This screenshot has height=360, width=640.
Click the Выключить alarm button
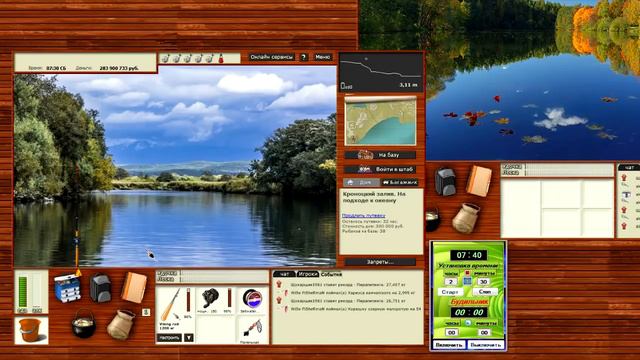pyautogui.click(x=485, y=345)
